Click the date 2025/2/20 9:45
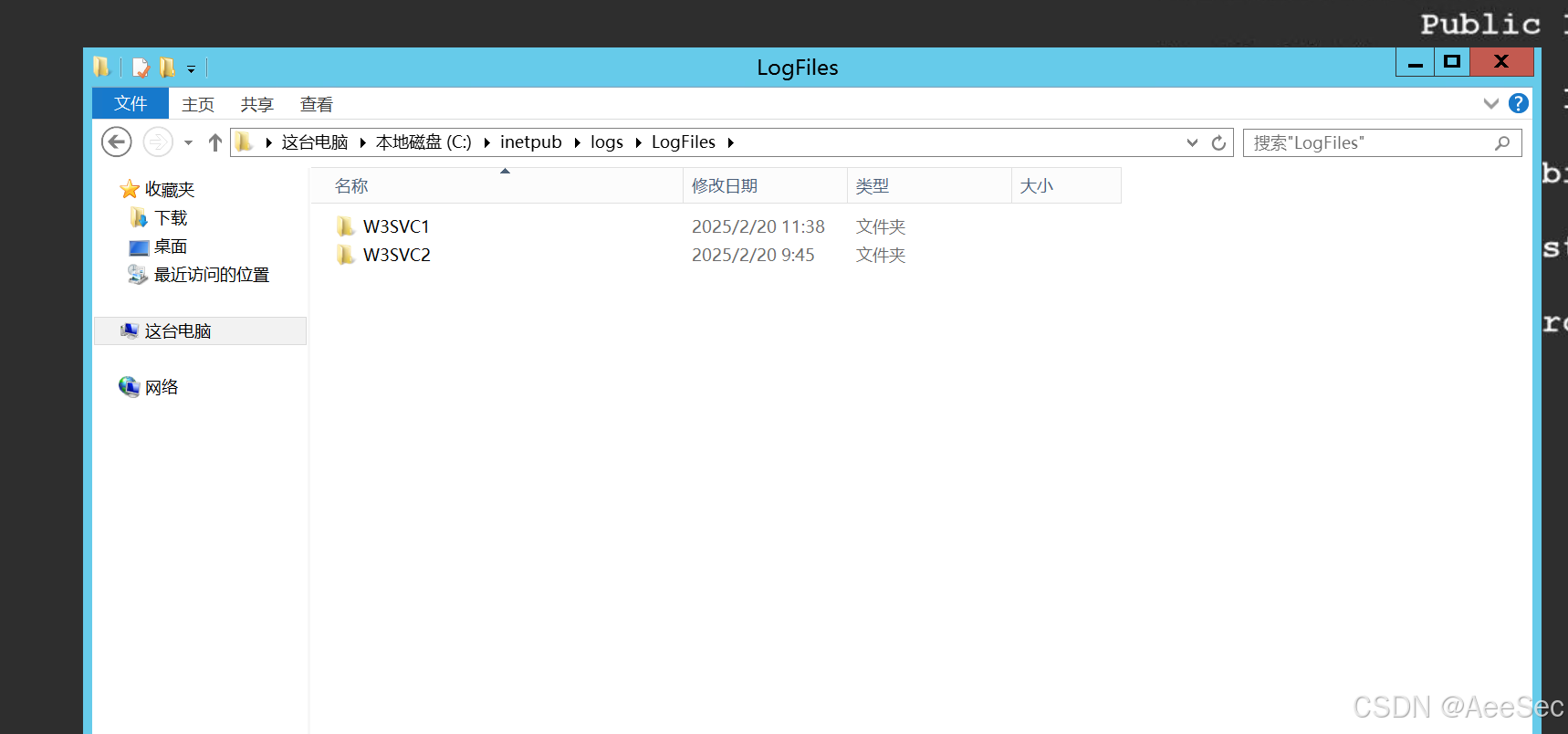This screenshot has width=1568, height=734. pyautogui.click(x=753, y=255)
